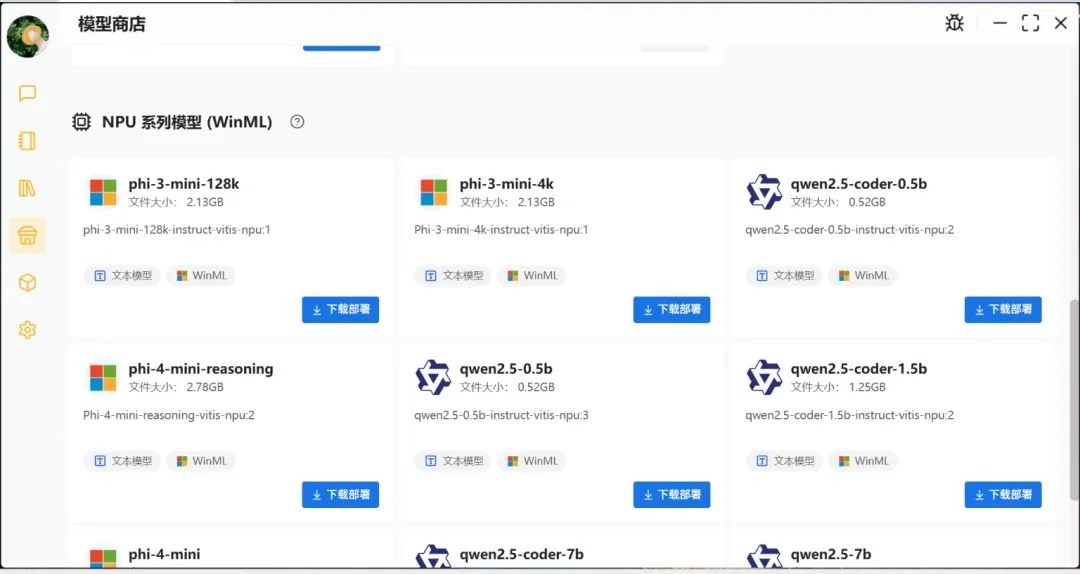The width and height of the screenshot is (1080, 574).
Task: Open the qwen2.5-coder-7b model title
Action: point(521,554)
